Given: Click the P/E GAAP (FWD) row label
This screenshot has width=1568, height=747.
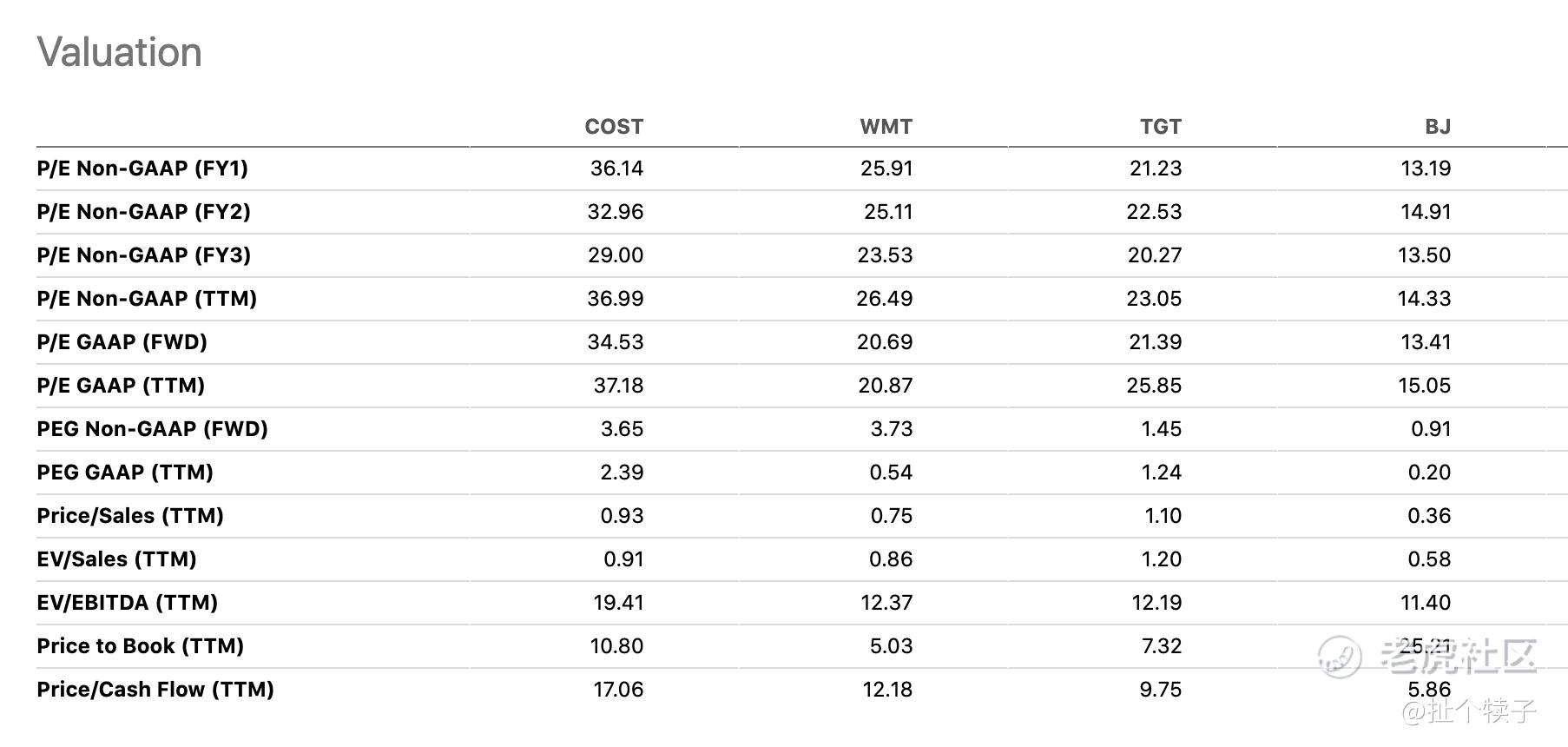Looking at the screenshot, I should tap(122, 342).
